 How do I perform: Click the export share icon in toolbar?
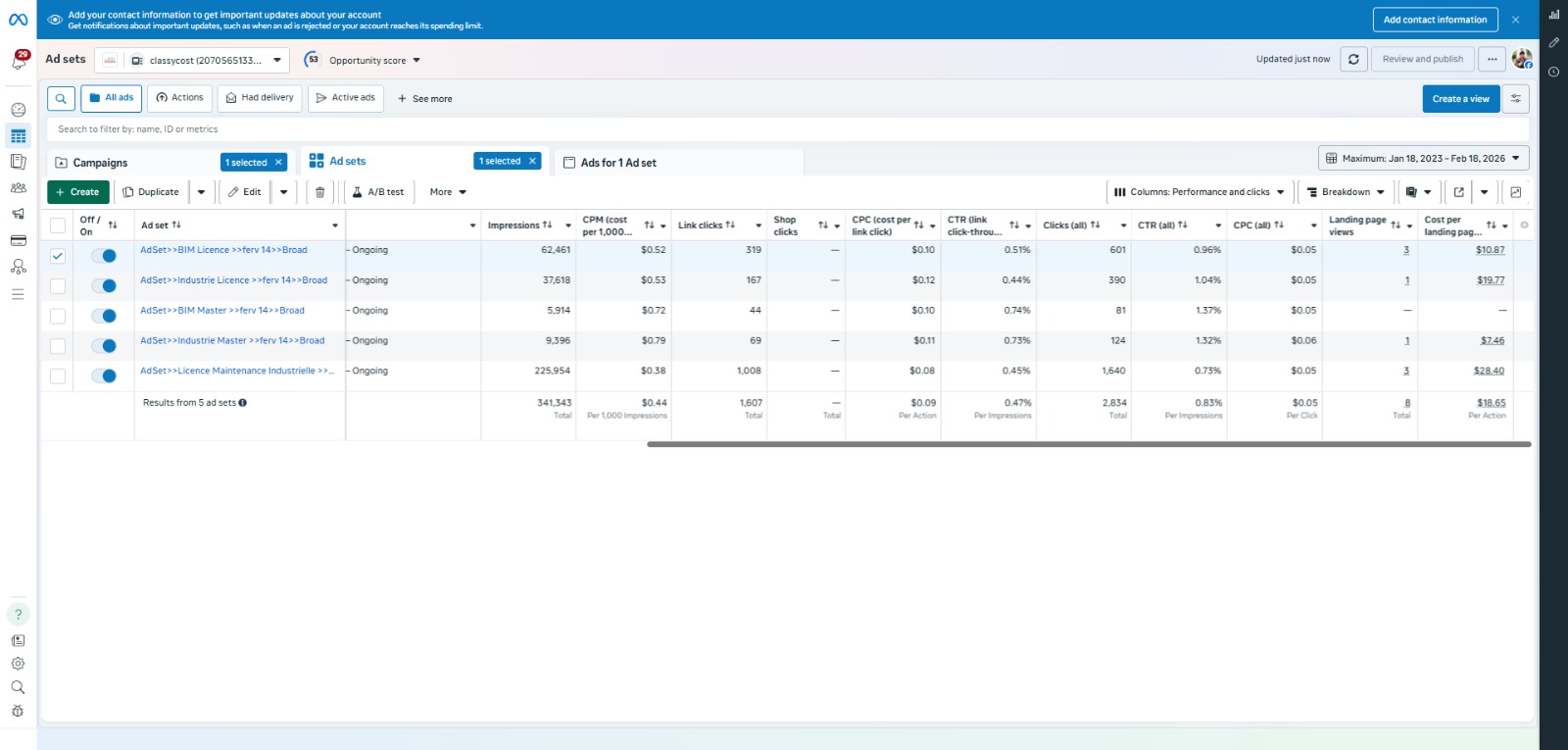tap(1458, 192)
